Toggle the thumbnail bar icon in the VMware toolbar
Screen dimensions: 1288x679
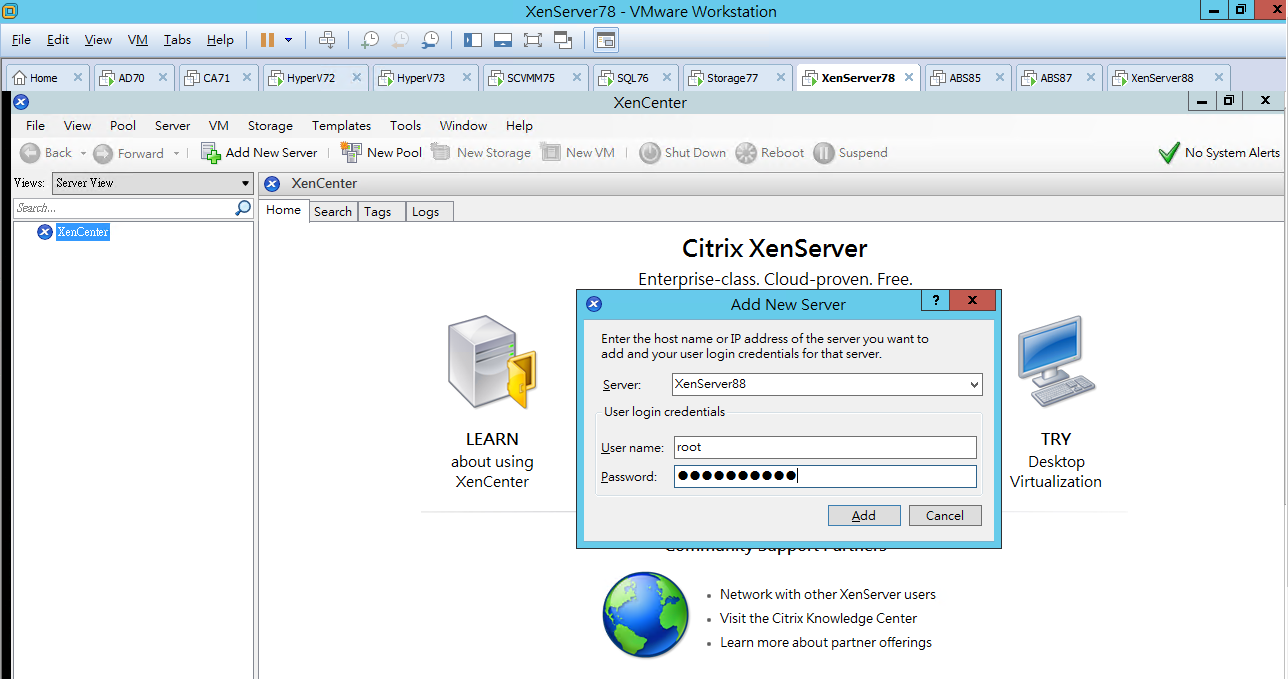coord(503,40)
